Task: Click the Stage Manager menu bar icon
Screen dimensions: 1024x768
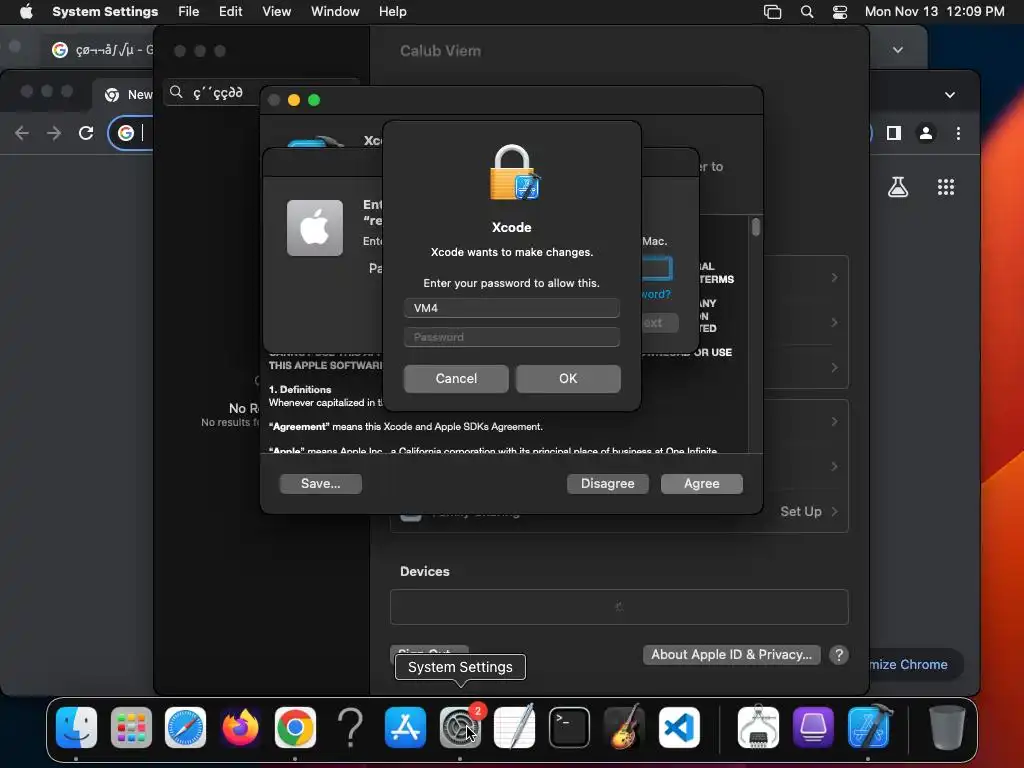Action: coord(773,11)
